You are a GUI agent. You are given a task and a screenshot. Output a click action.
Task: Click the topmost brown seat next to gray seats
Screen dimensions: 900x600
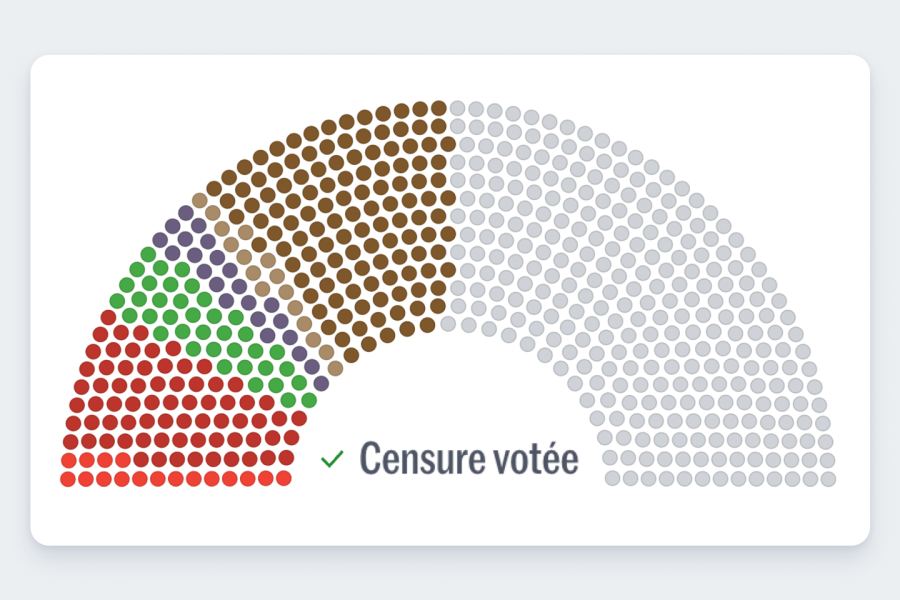(438, 107)
